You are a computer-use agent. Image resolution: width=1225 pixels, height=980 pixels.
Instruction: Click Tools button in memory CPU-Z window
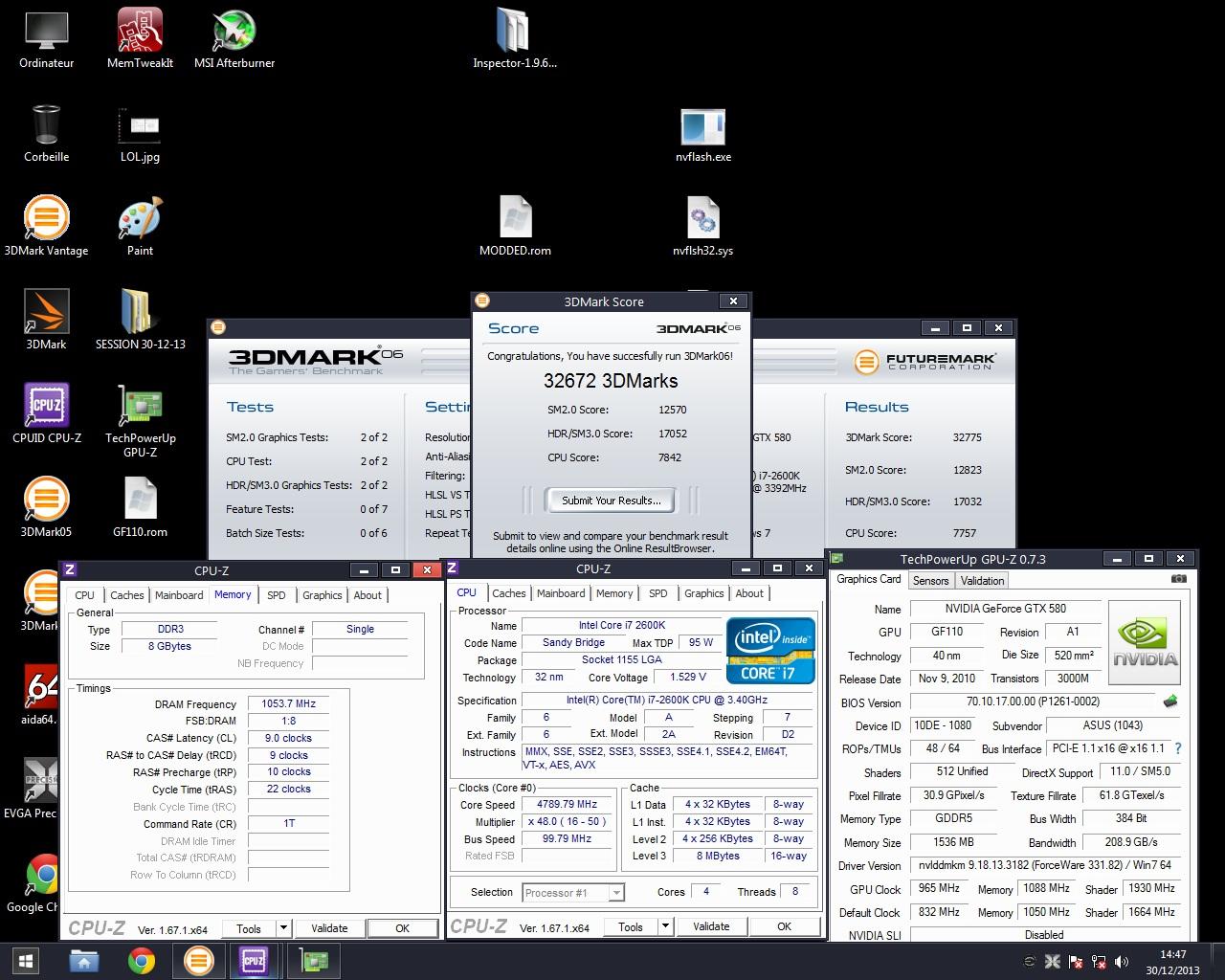point(249,928)
